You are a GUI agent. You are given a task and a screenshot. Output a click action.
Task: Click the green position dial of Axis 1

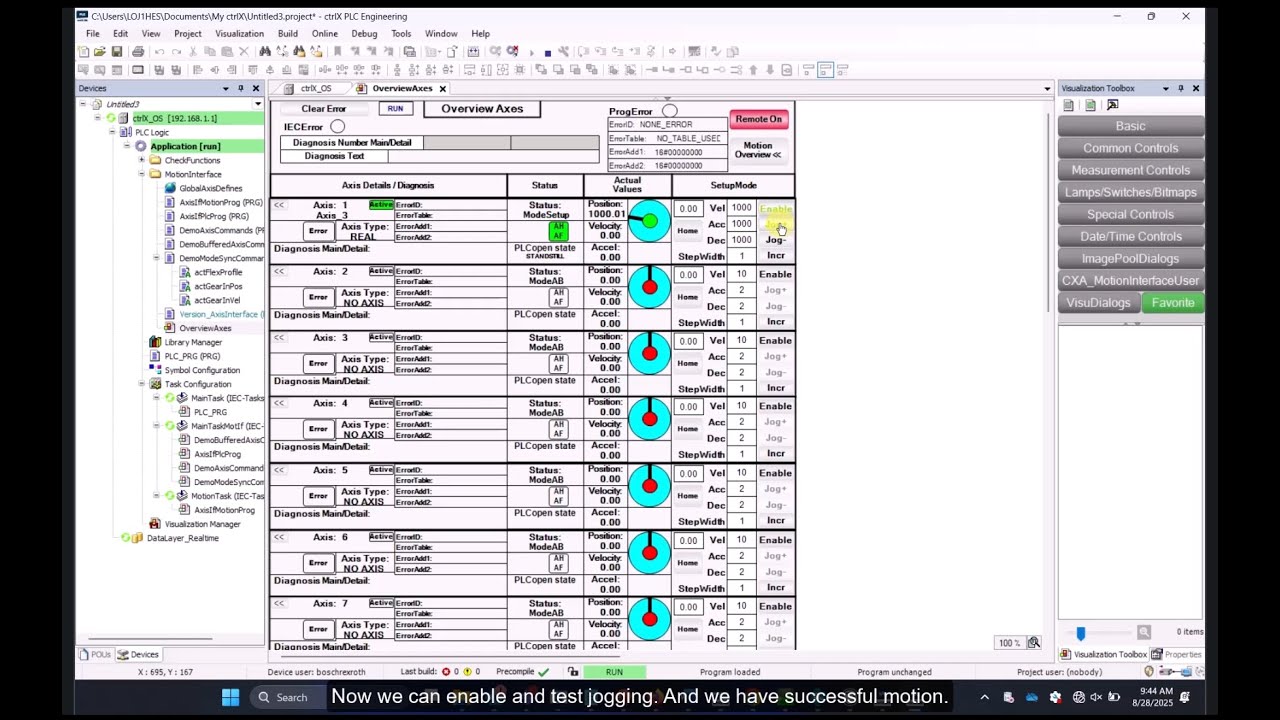tap(649, 222)
